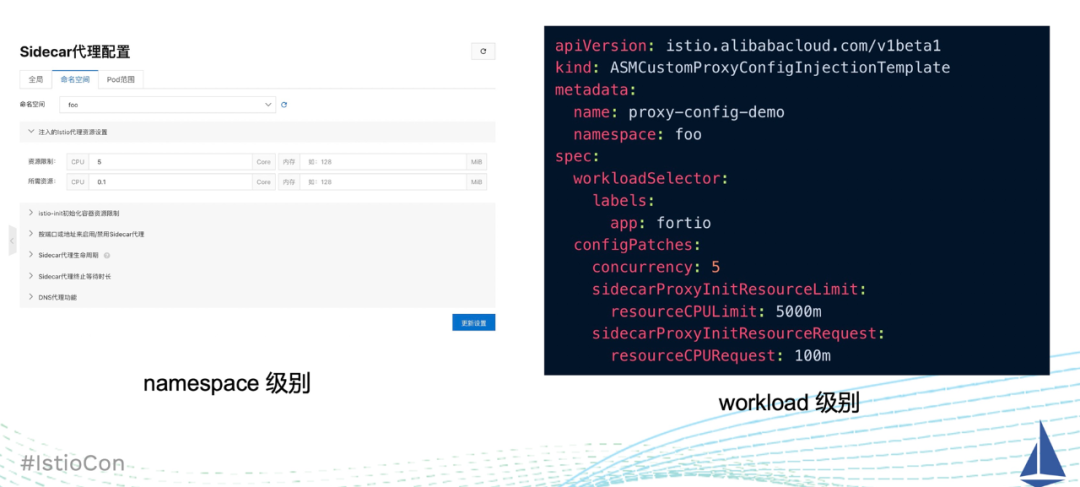Click the "app: fortio" YAML line
Viewport: 1080px width, 487px height.
[x=661, y=223]
